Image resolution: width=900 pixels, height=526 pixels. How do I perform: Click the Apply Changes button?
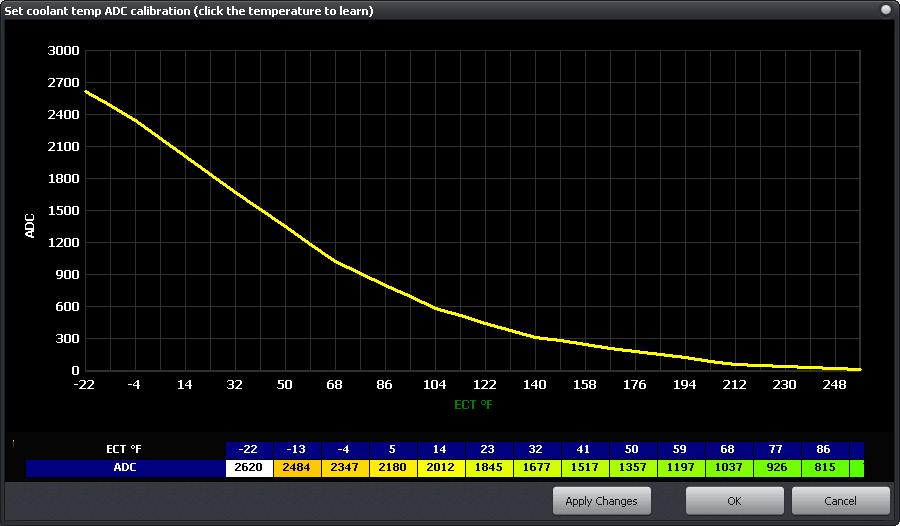[x=602, y=501]
